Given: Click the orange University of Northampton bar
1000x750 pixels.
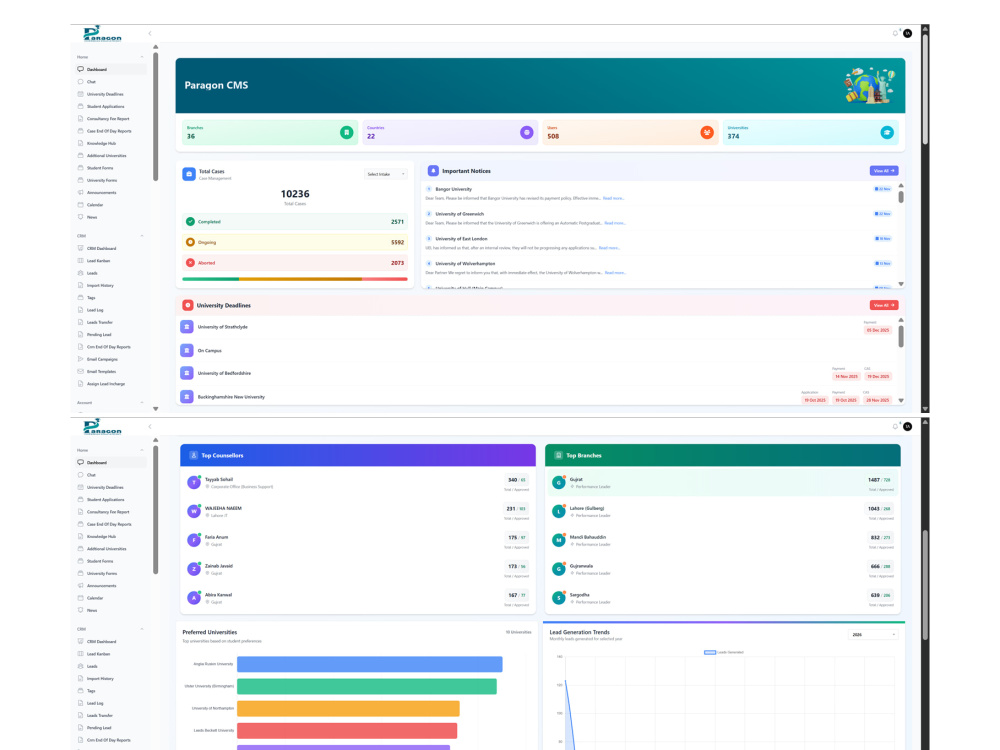Looking at the screenshot, I should click(x=348, y=709).
